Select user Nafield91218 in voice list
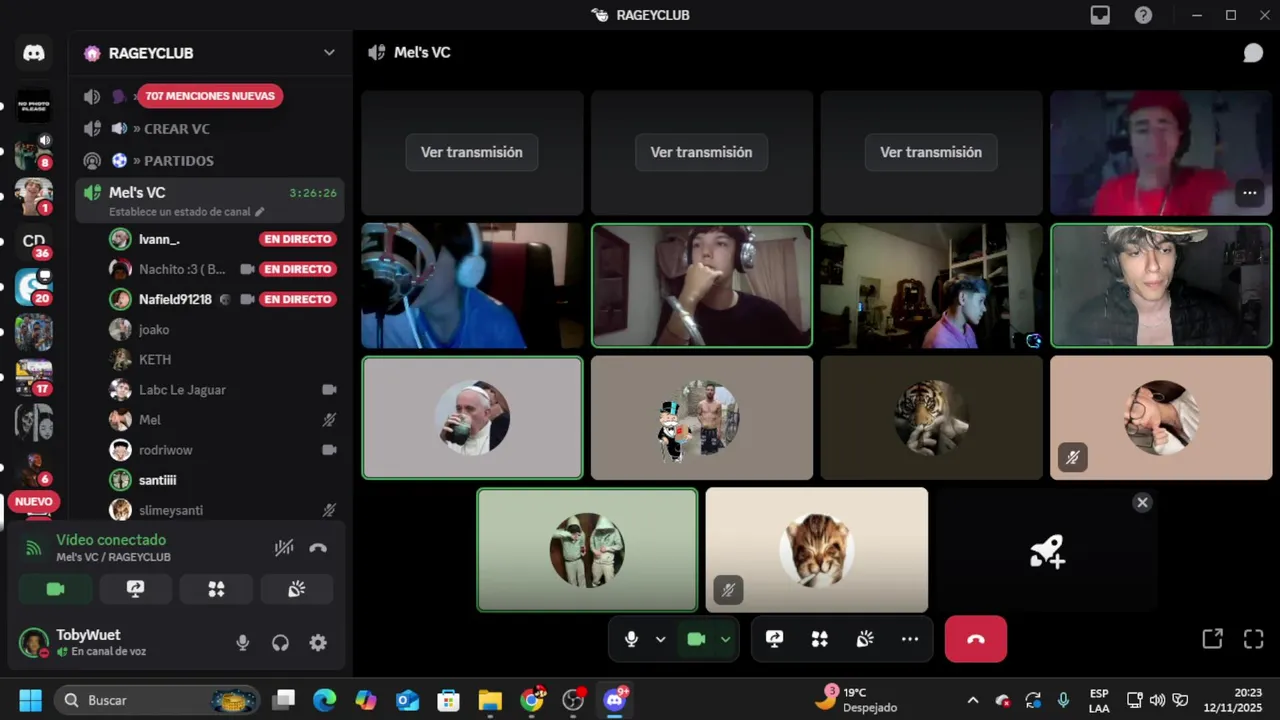 coord(222,299)
